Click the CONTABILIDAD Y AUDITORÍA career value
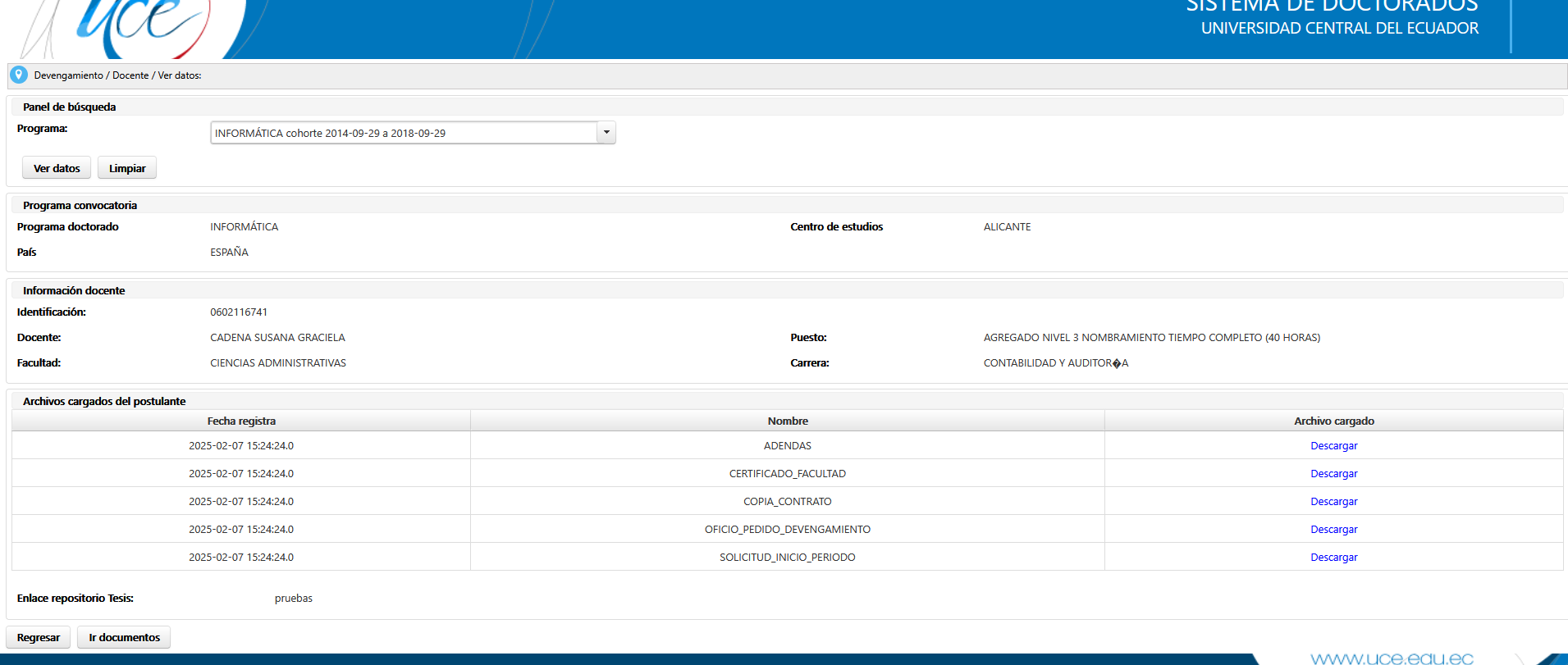 [x=1055, y=363]
